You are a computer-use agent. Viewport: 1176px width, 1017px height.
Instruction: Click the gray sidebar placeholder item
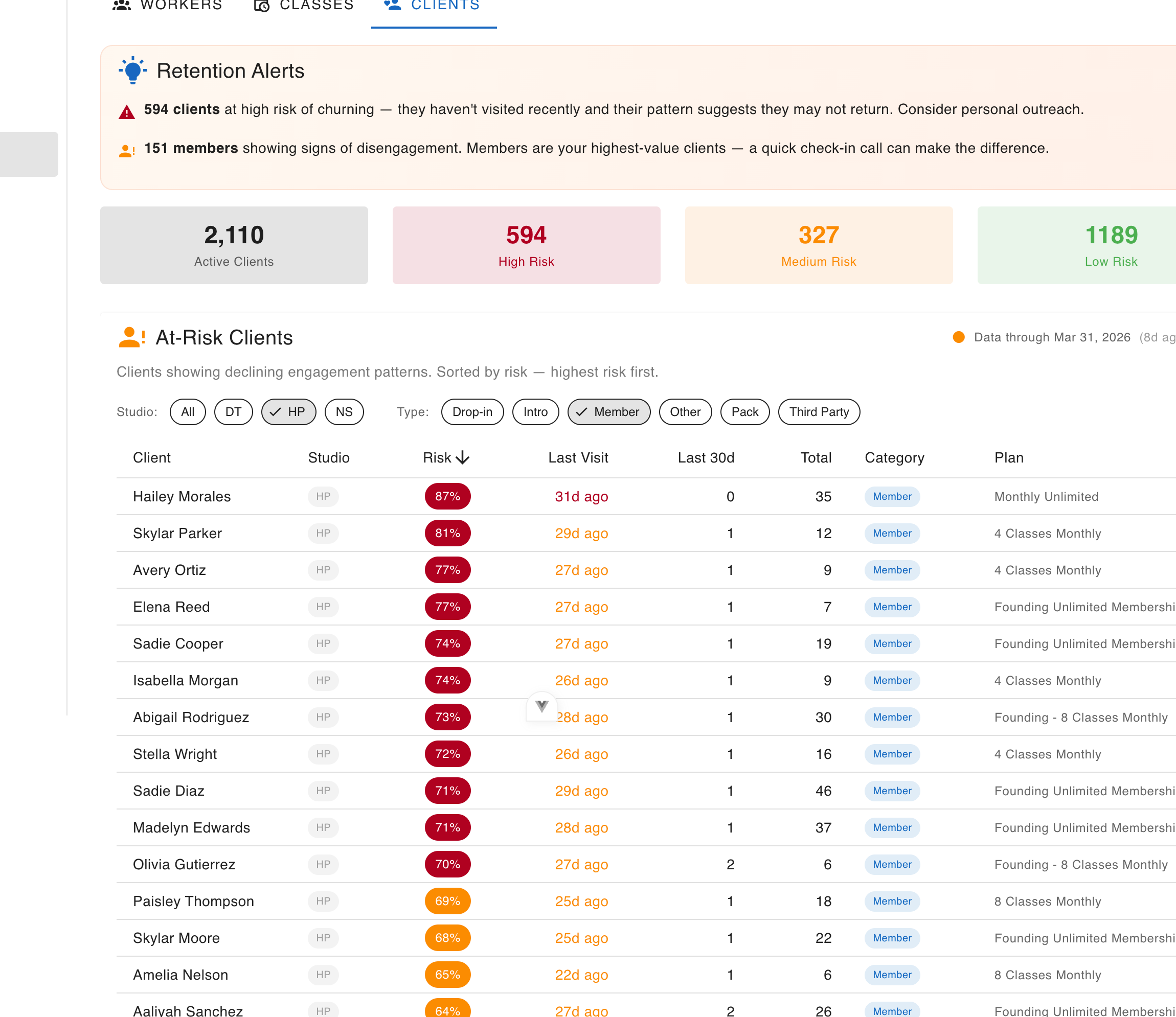tap(29, 154)
